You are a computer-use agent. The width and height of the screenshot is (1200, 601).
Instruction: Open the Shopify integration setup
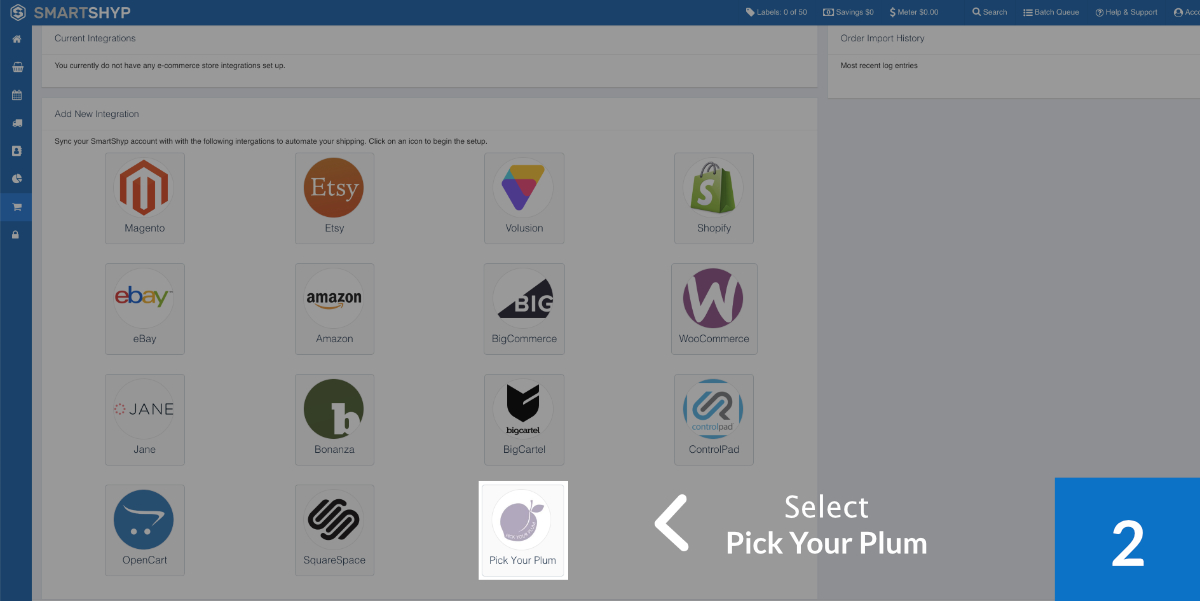(714, 198)
